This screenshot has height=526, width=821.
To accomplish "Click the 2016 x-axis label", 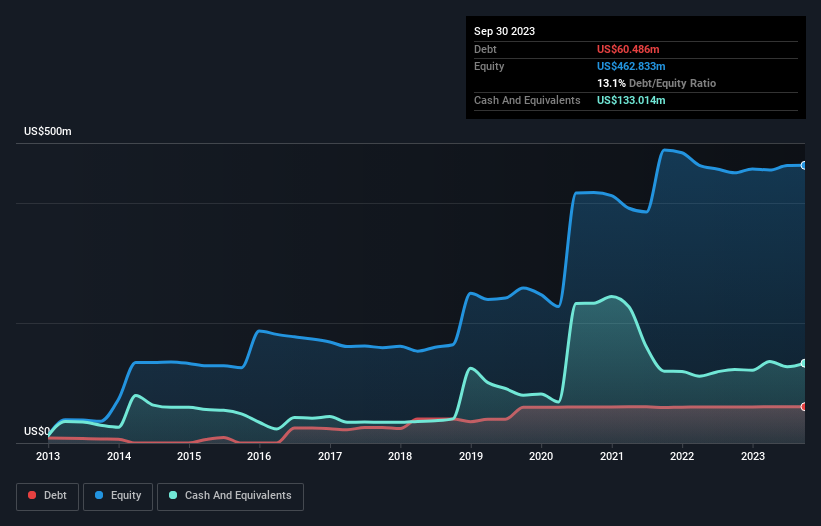I will 259,456.
